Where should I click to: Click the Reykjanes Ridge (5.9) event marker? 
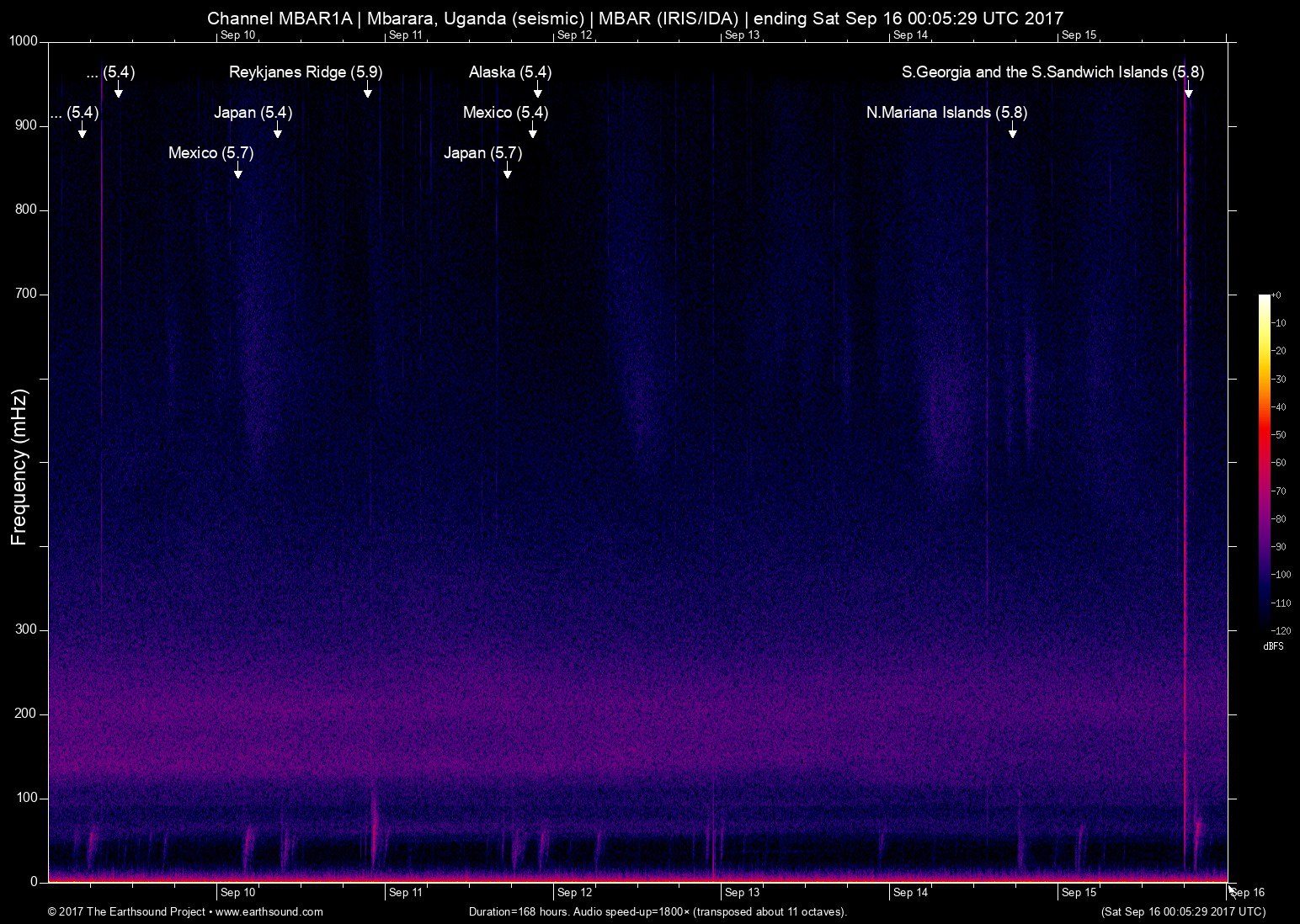(x=306, y=72)
